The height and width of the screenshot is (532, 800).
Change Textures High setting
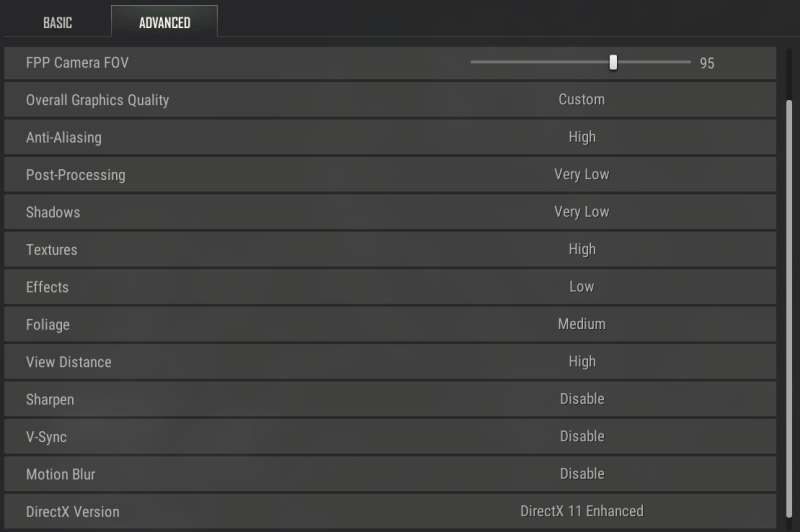tap(581, 249)
